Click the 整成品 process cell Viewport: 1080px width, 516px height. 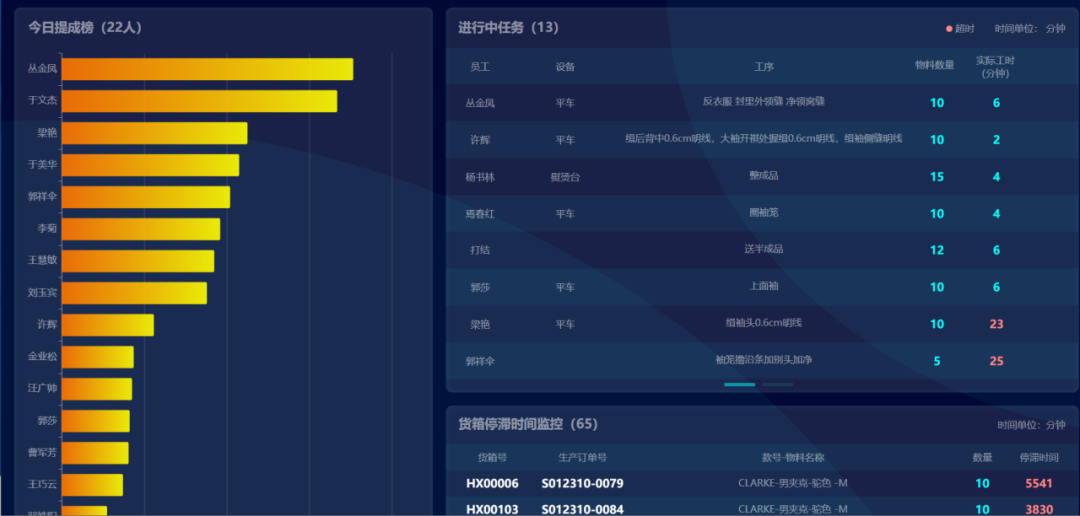pyautogui.click(x=764, y=176)
